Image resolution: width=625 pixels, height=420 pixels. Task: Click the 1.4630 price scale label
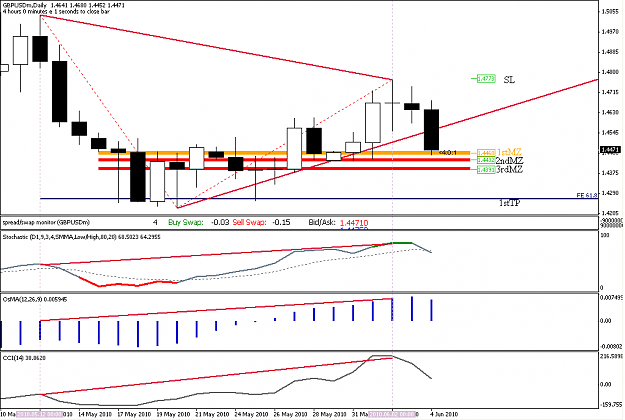pyautogui.click(x=610, y=112)
